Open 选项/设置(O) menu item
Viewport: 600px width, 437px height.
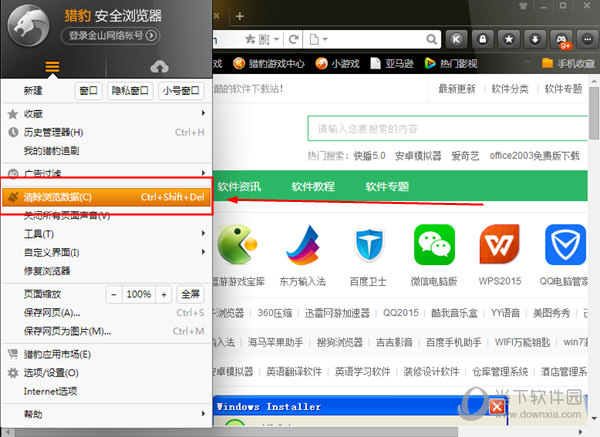click(105, 372)
